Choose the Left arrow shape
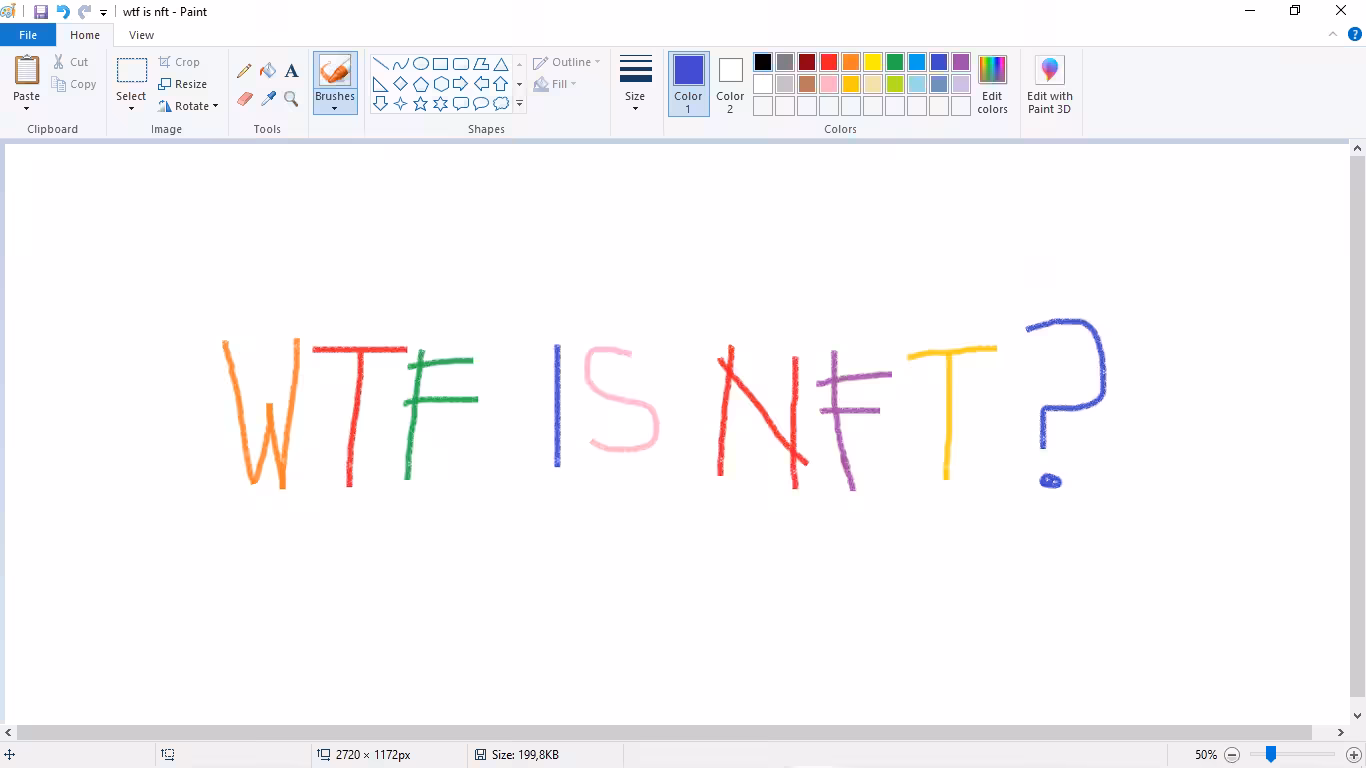 tap(481, 84)
